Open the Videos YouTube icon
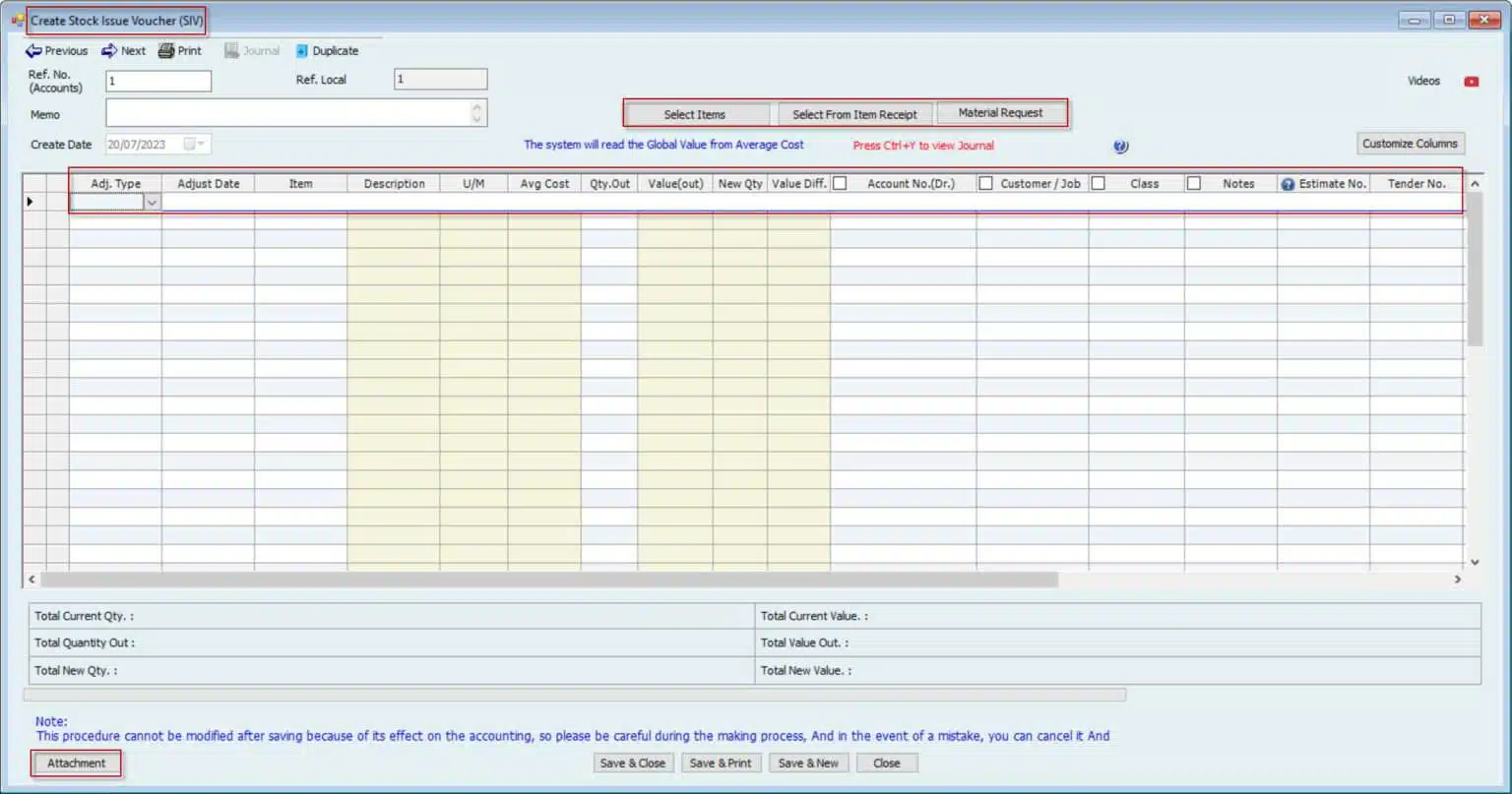Viewport: 1512px width, 794px height. click(x=1471, y=82)
